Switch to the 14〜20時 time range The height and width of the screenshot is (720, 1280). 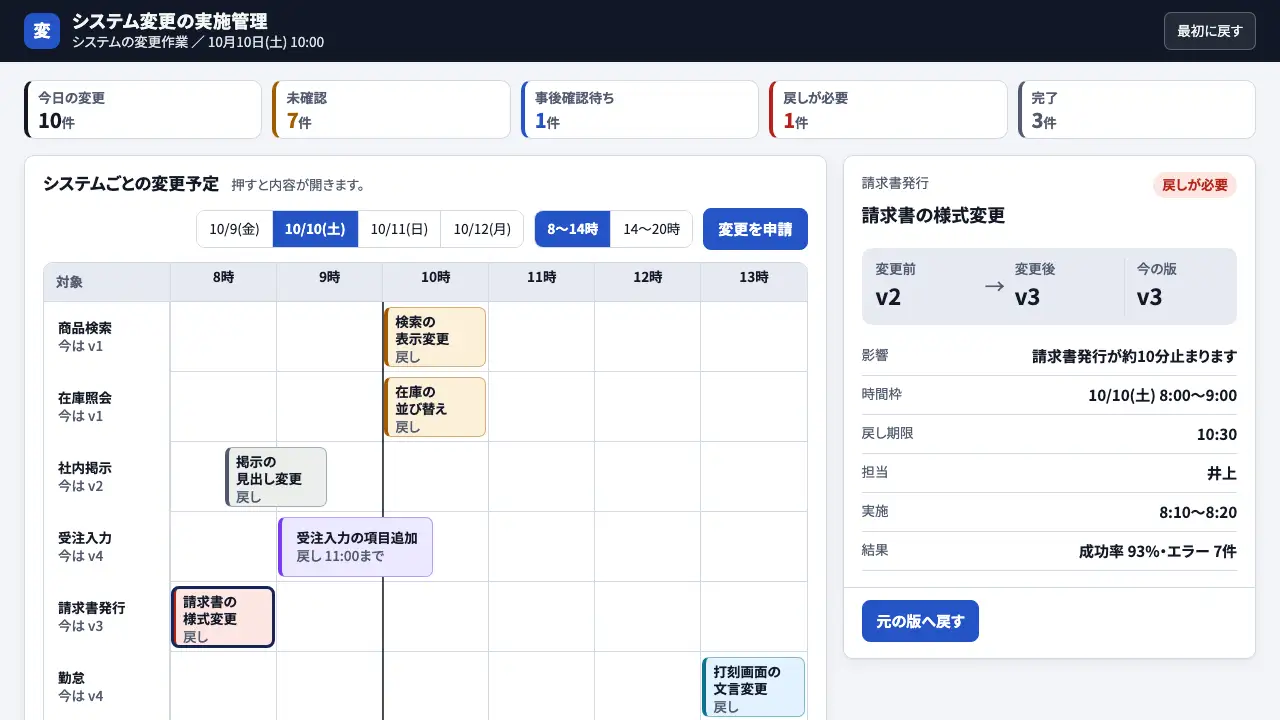click(x=652, y=229)
